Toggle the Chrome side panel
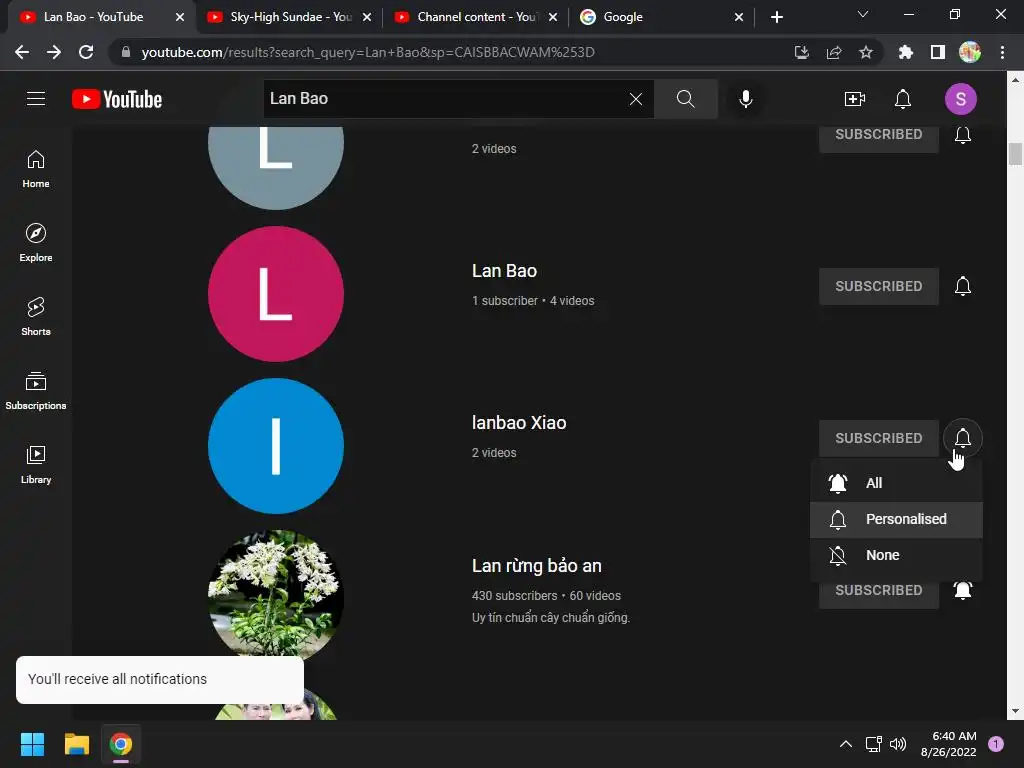Screen dimensions: 1024x768 [x=937, y=52]
